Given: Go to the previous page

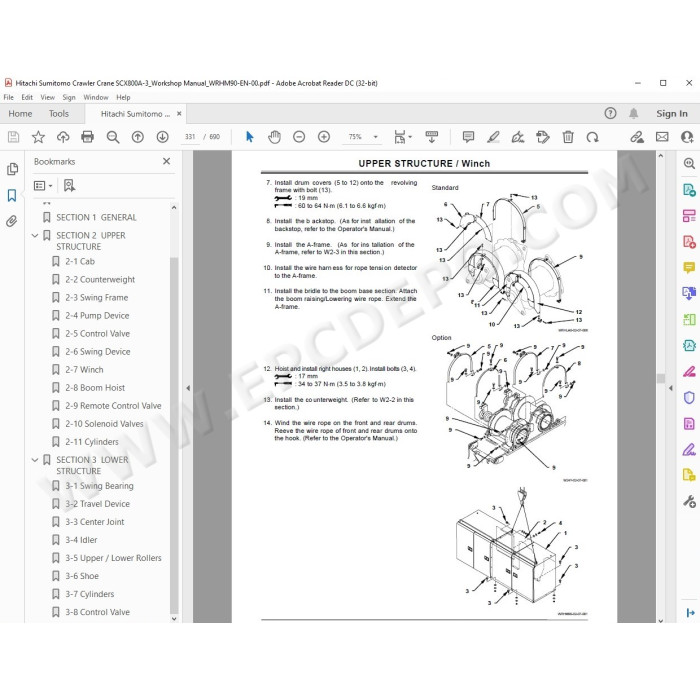Looking at the screenshot, I should (x=138, y=137).
